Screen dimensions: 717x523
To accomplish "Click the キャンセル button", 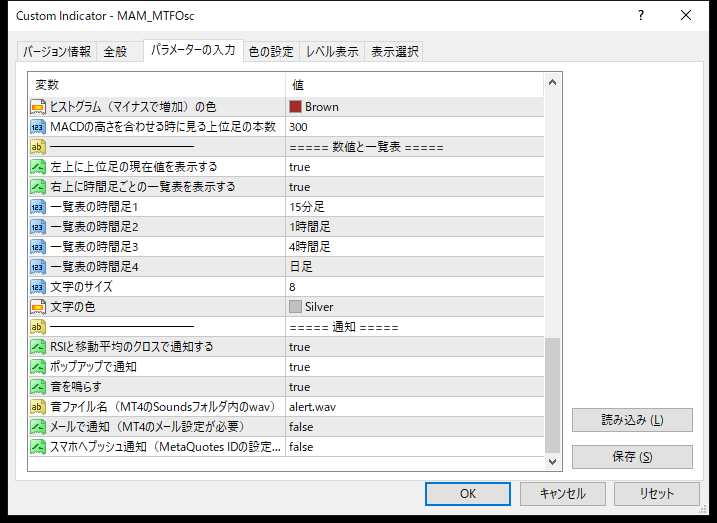I will pyautogui.click(x=562, y=494).
